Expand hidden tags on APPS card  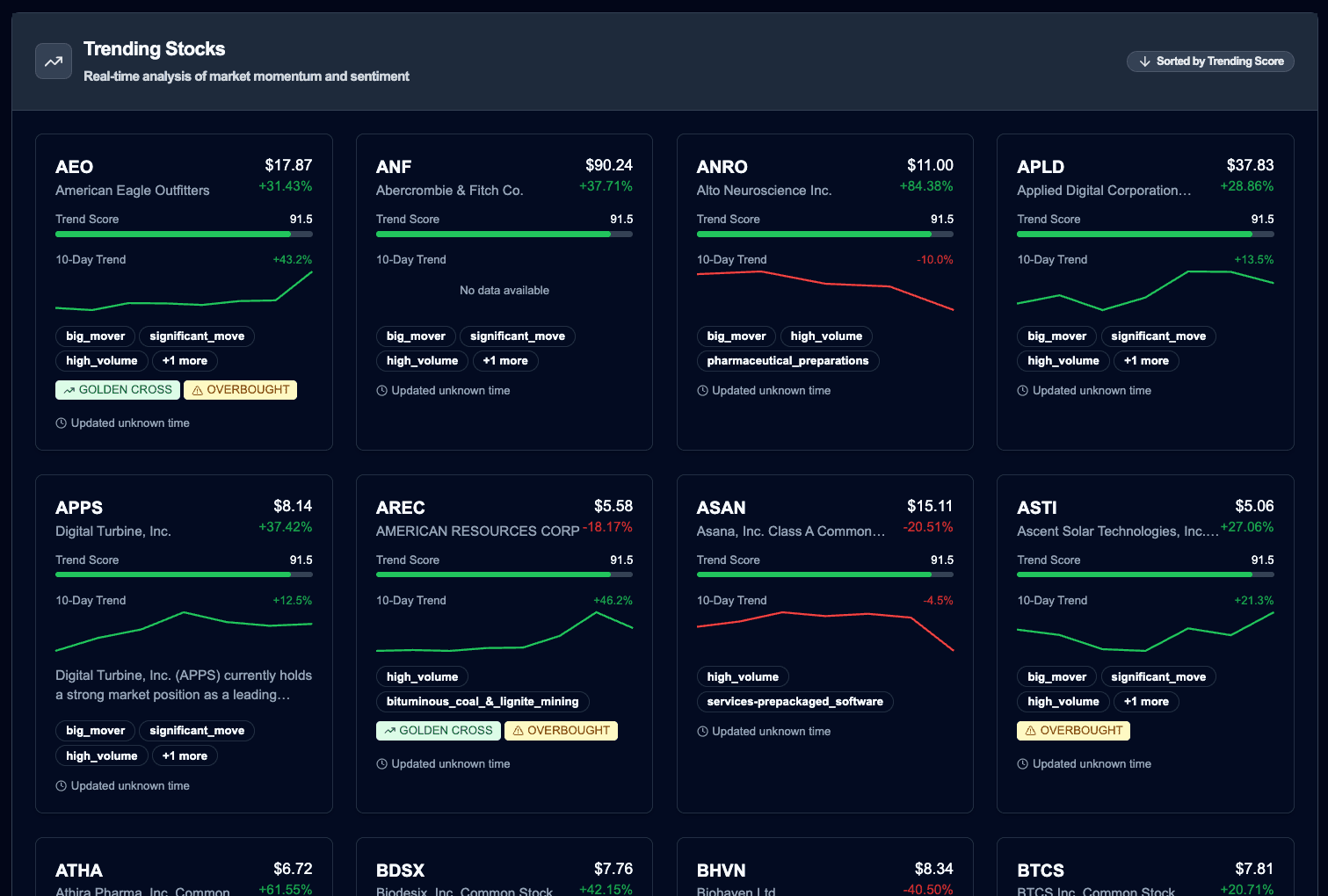coord(185,755)
